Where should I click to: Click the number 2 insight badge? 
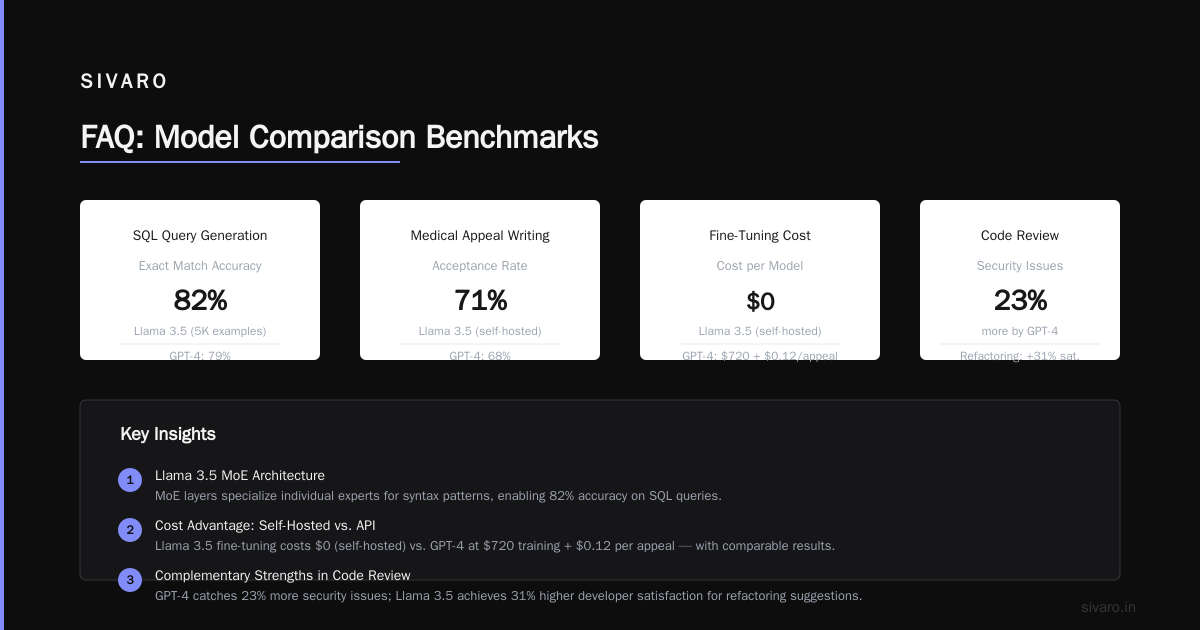tap(130, 530)
